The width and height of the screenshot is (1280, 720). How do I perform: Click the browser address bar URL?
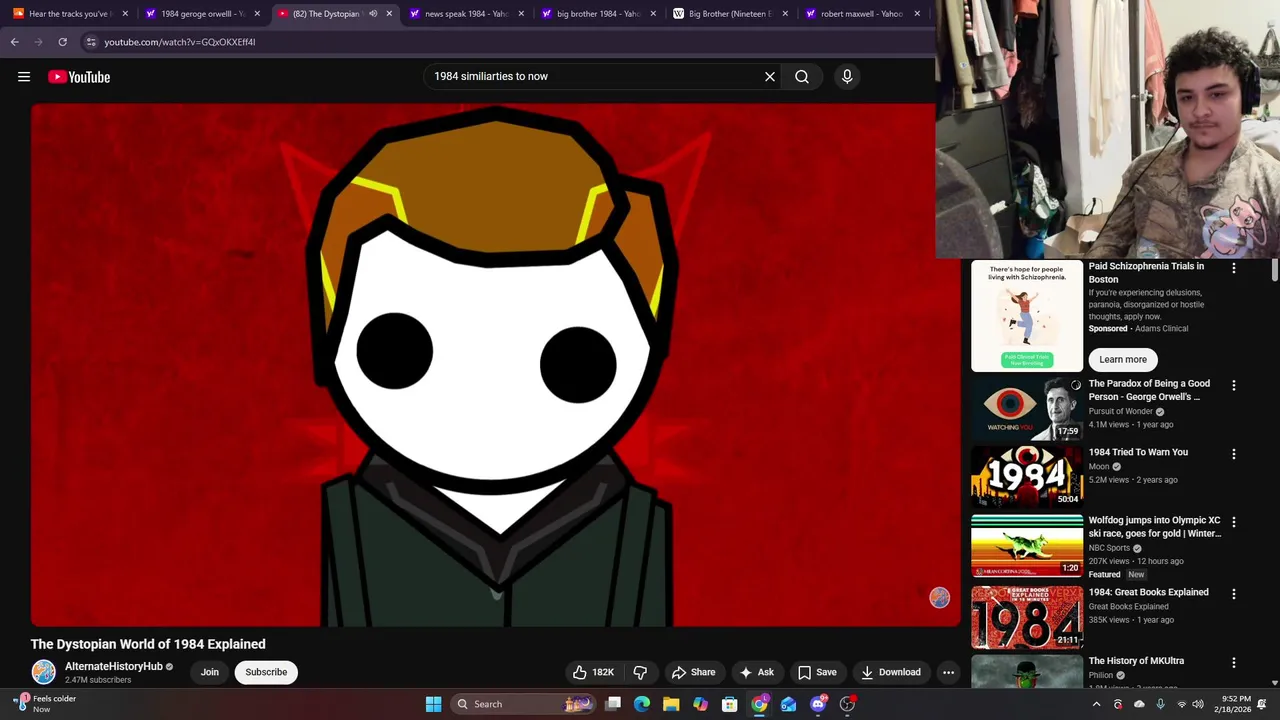(180, 42)
